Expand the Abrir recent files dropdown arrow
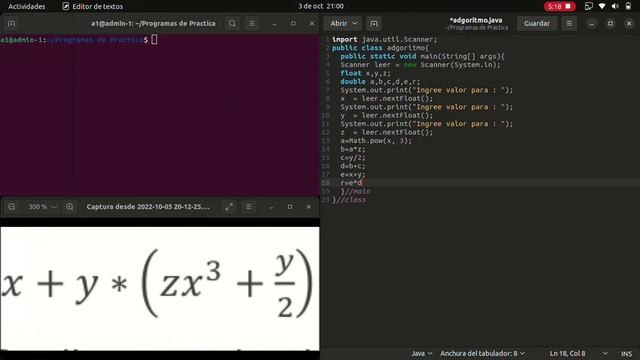The height and width of the screenshot is (360, 640). click(x=355, y=24)
